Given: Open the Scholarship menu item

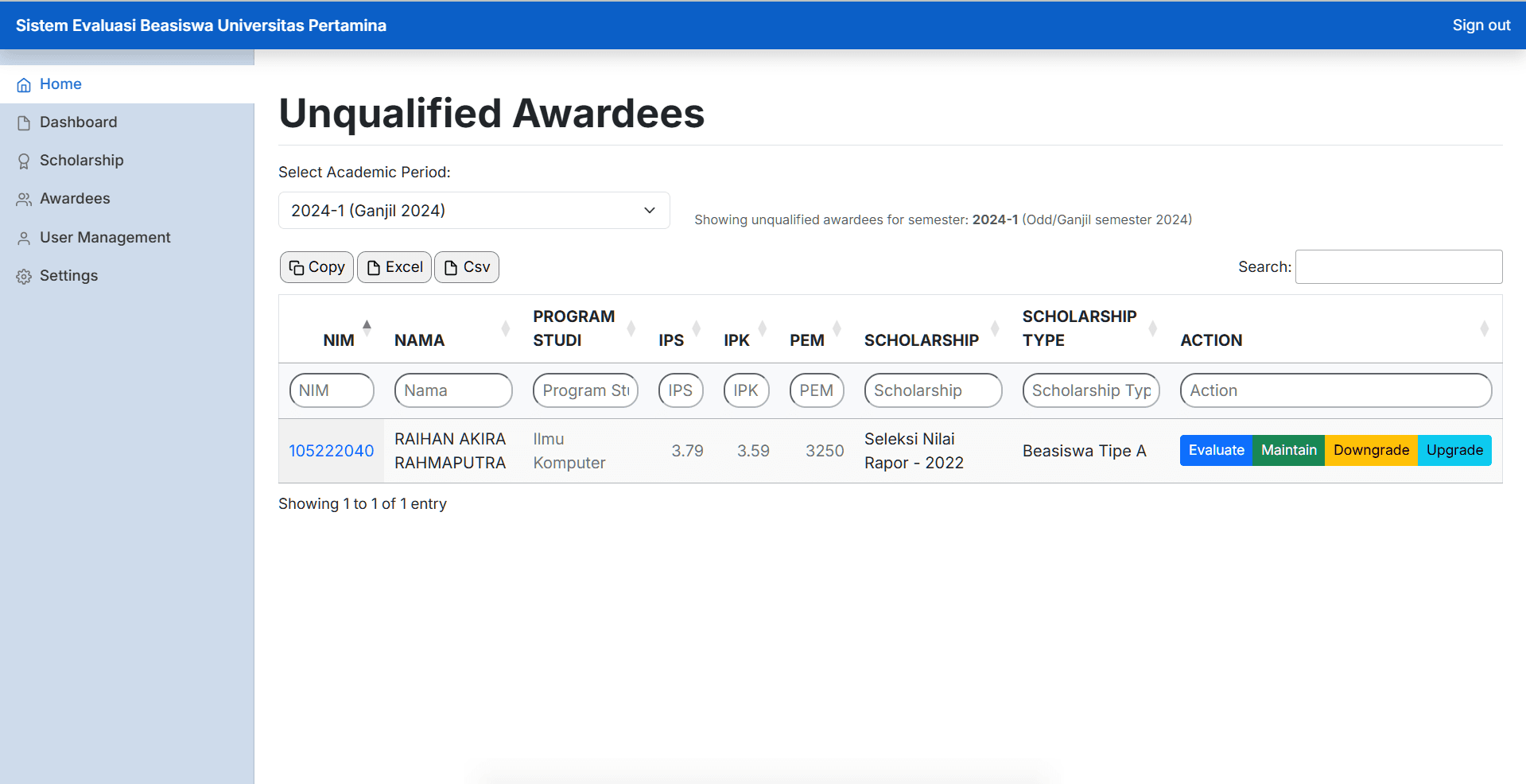Looking at the screenshot, I should pyautogui.click(x=81, y=161).
